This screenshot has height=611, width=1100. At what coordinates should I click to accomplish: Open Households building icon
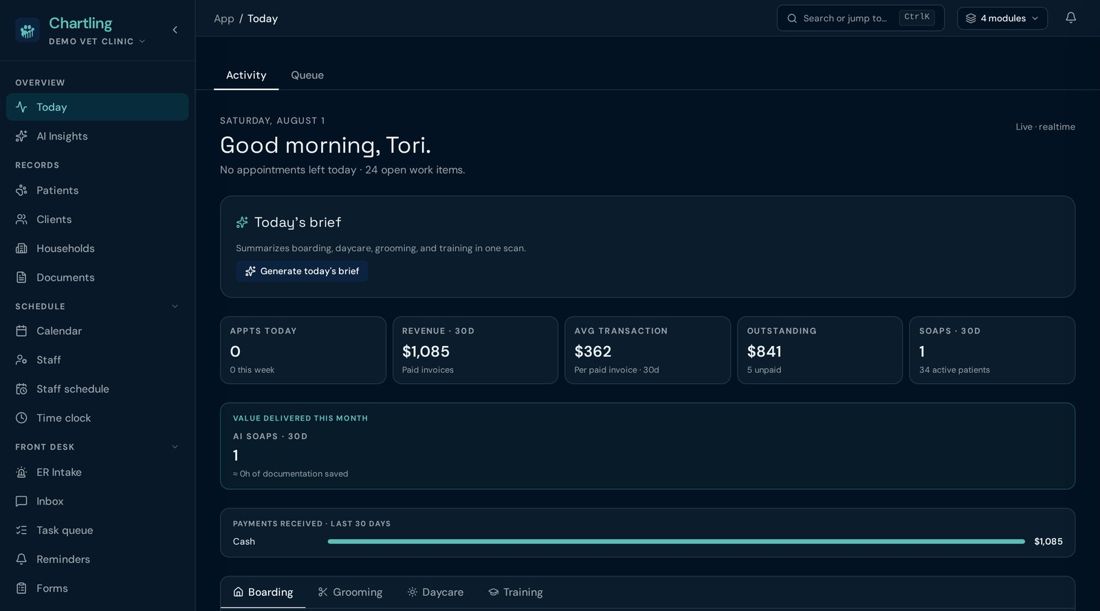pos(22,248)
